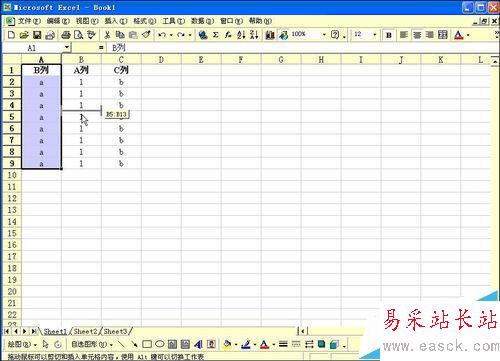This screenshot has height=361, width=500.
Task: Toggle Bold formatting button
Action: [x=389, y=35]
